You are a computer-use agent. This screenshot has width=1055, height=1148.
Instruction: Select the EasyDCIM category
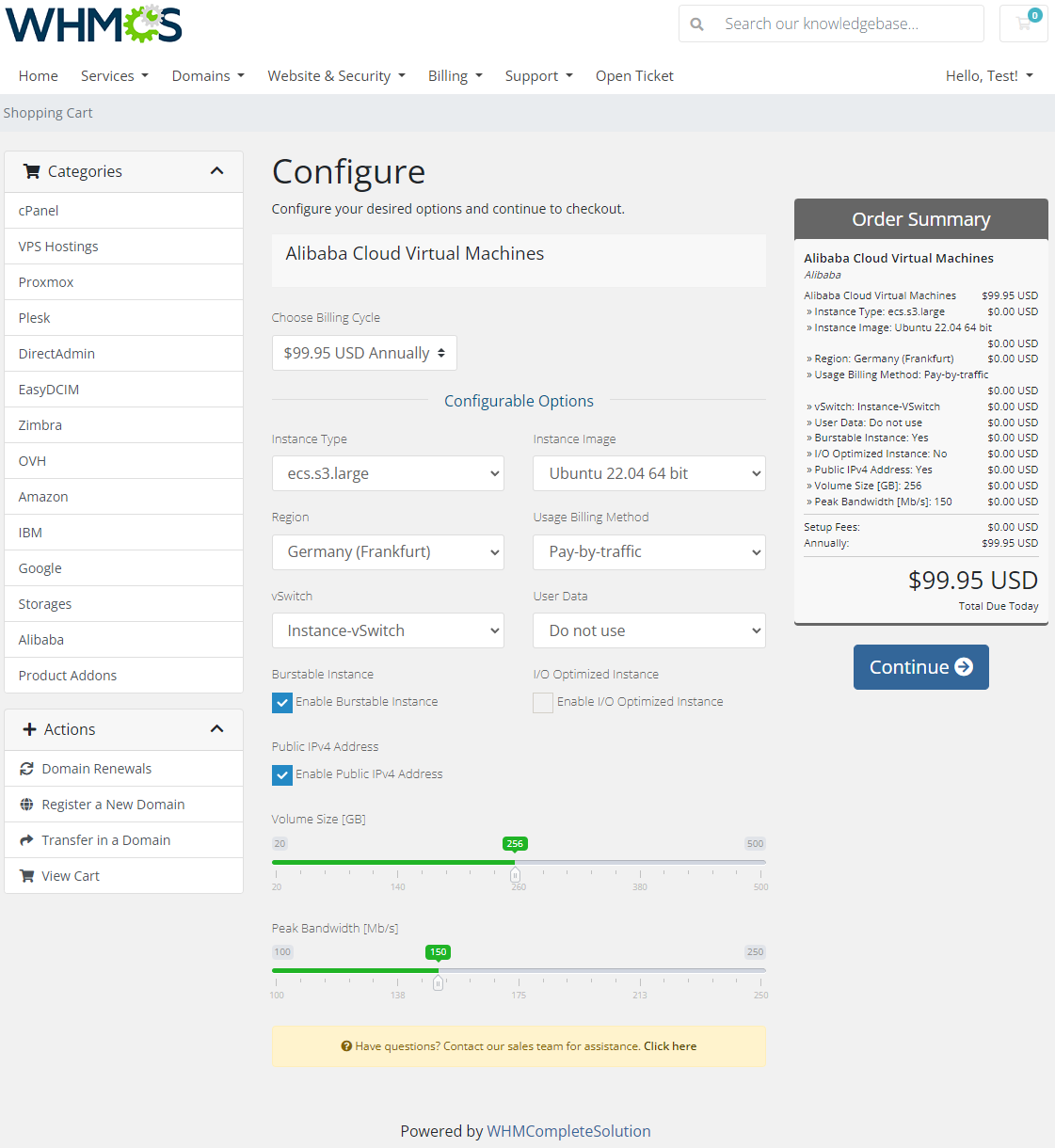coord(124,390)
